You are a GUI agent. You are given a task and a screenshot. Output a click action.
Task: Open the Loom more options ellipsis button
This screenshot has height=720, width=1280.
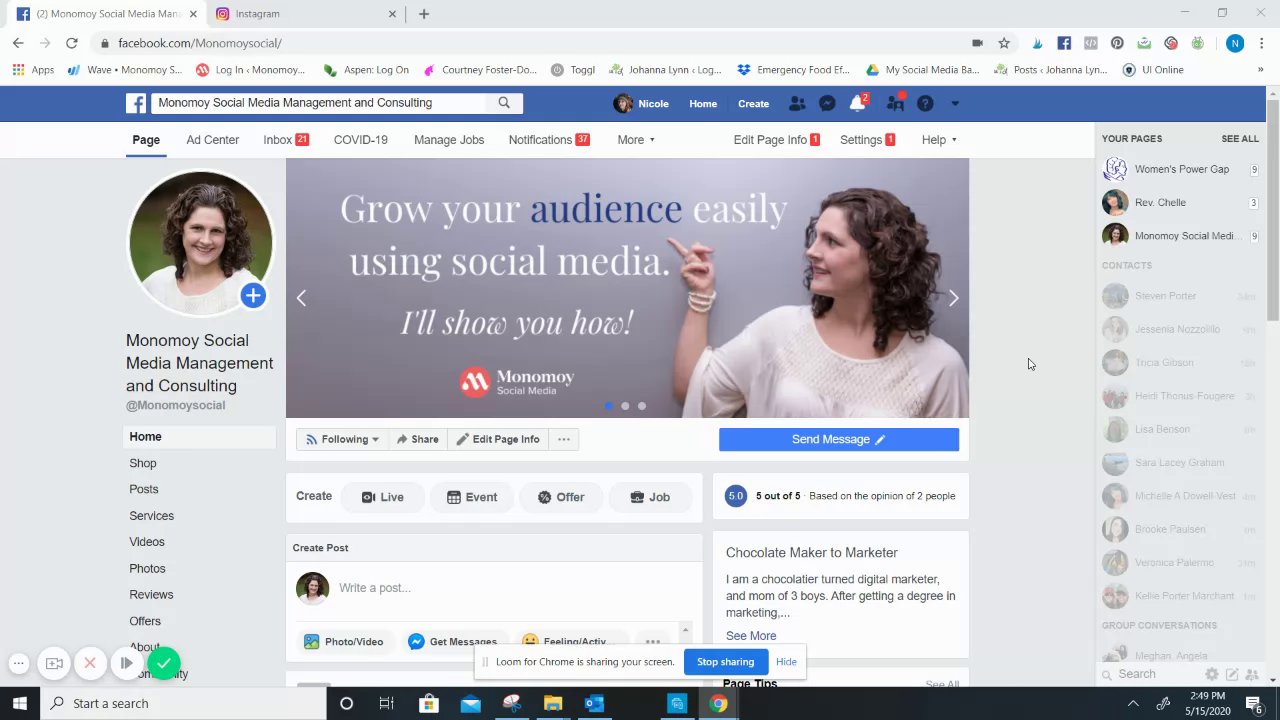click(18, 663)
